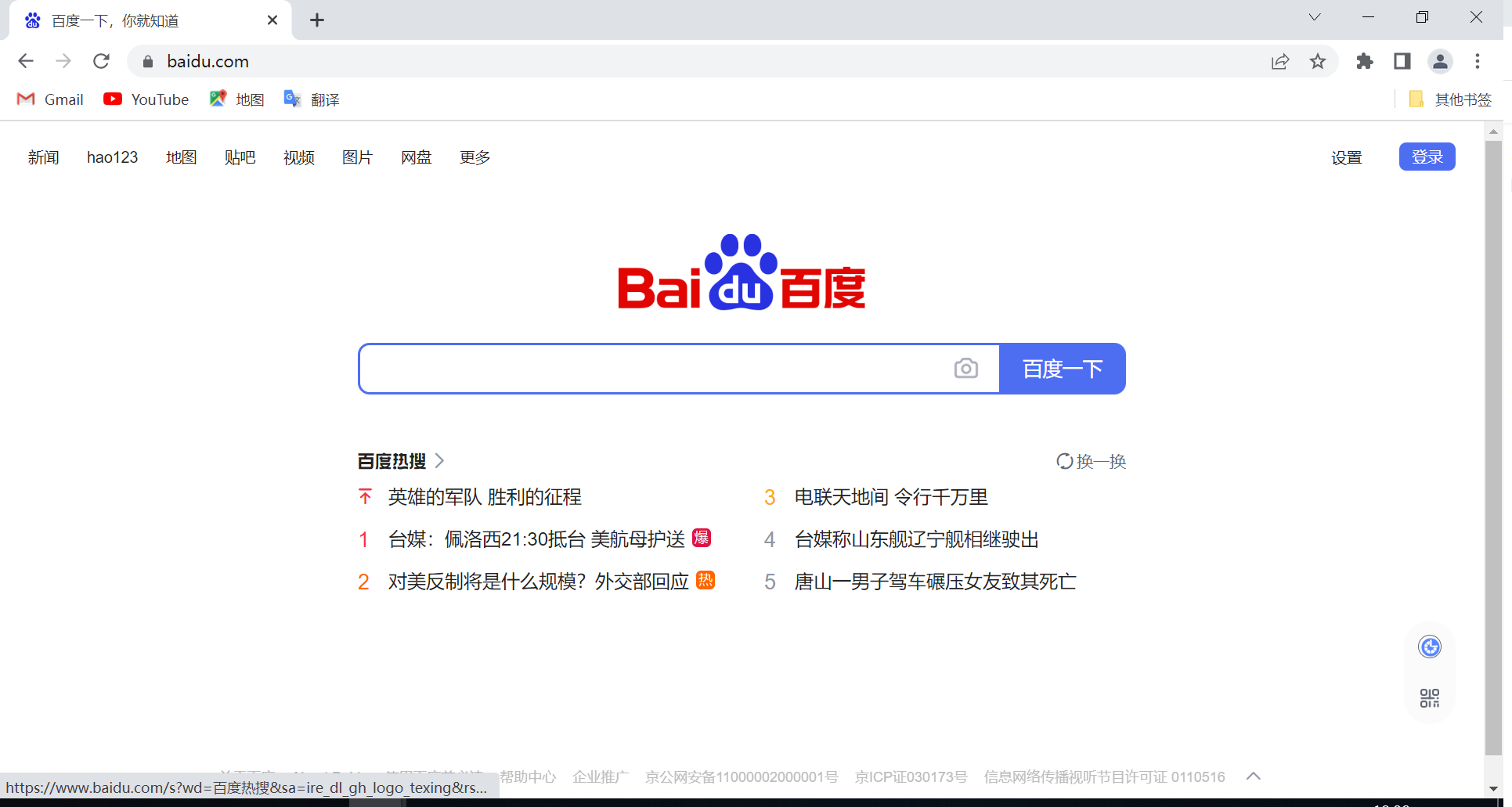
Task: Open 其他书签 folder
Action: point(1451,99)
